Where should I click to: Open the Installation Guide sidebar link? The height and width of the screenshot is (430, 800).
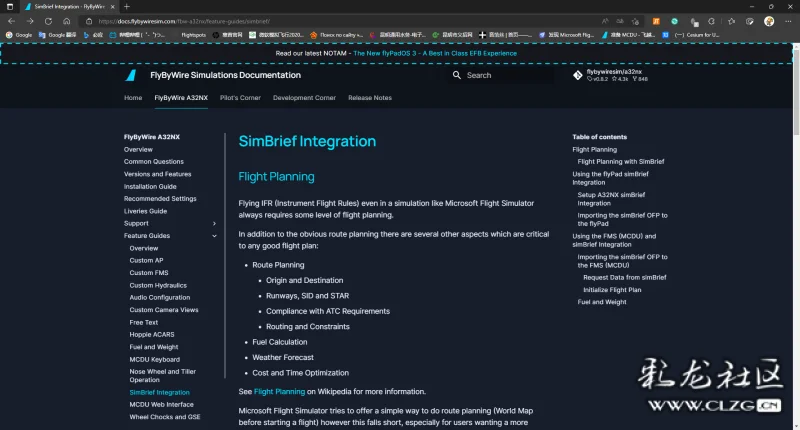(x=150, y=187)
